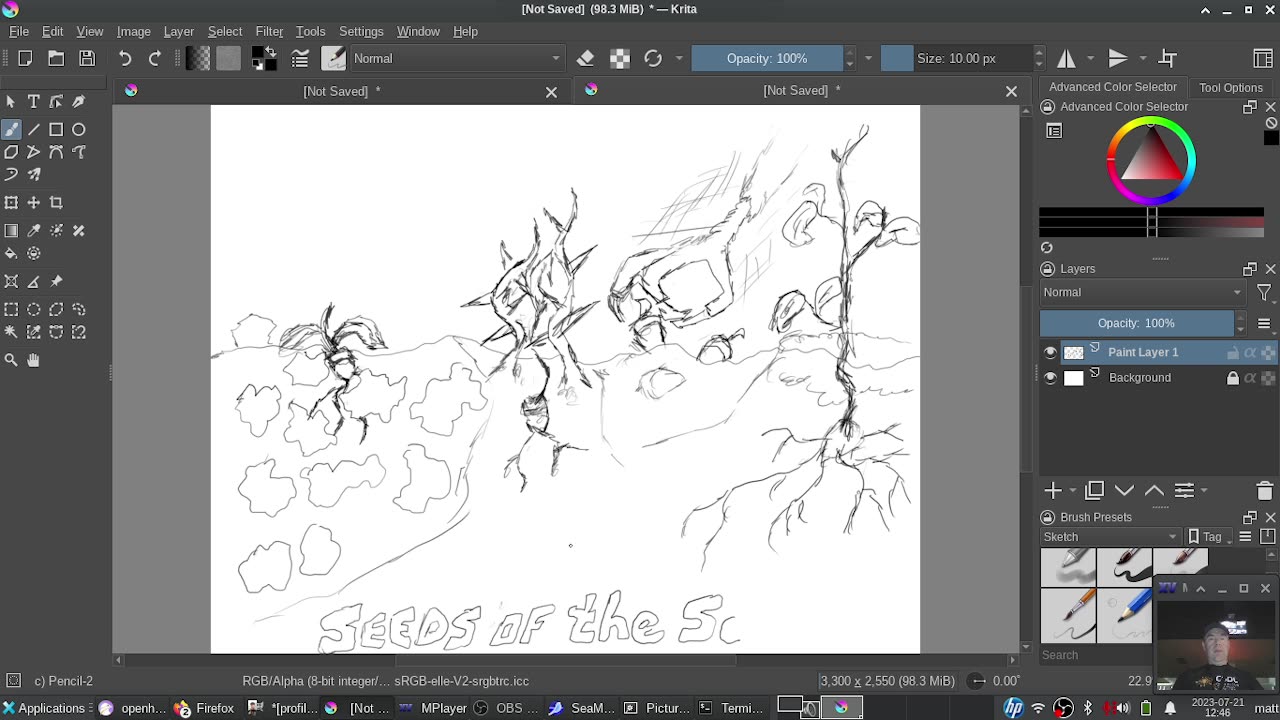1280x720 pixels.
Task: Move layer down with chevron button
Action: (1124, 490)
